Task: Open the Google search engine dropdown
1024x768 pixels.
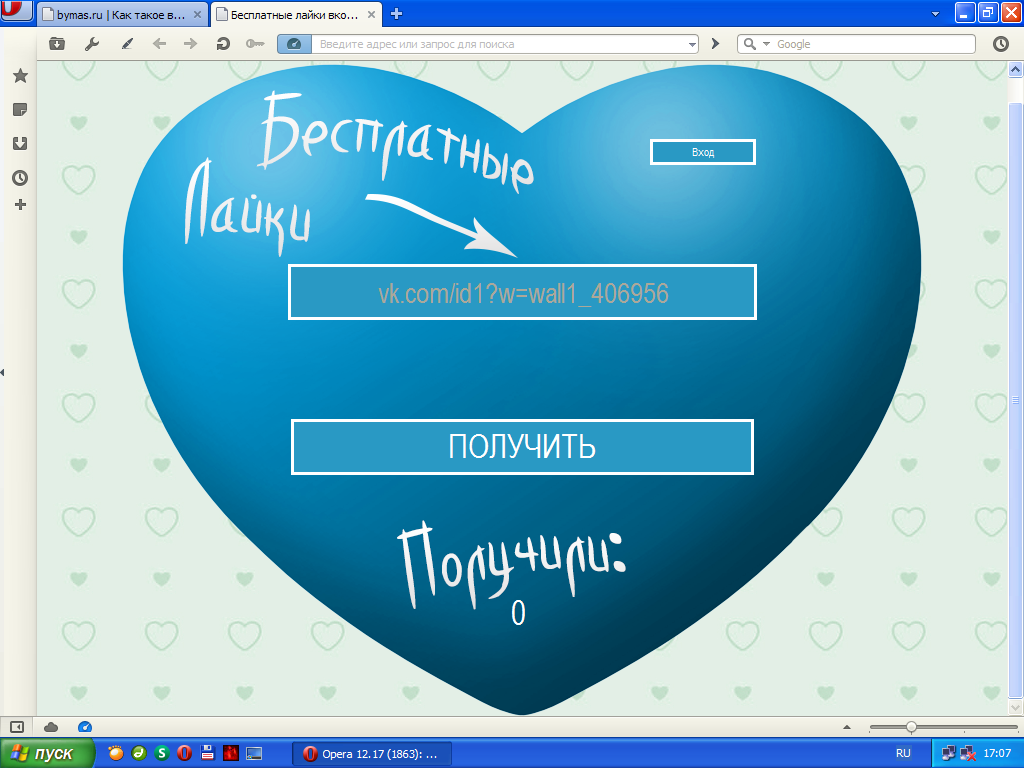Action: 767,44
